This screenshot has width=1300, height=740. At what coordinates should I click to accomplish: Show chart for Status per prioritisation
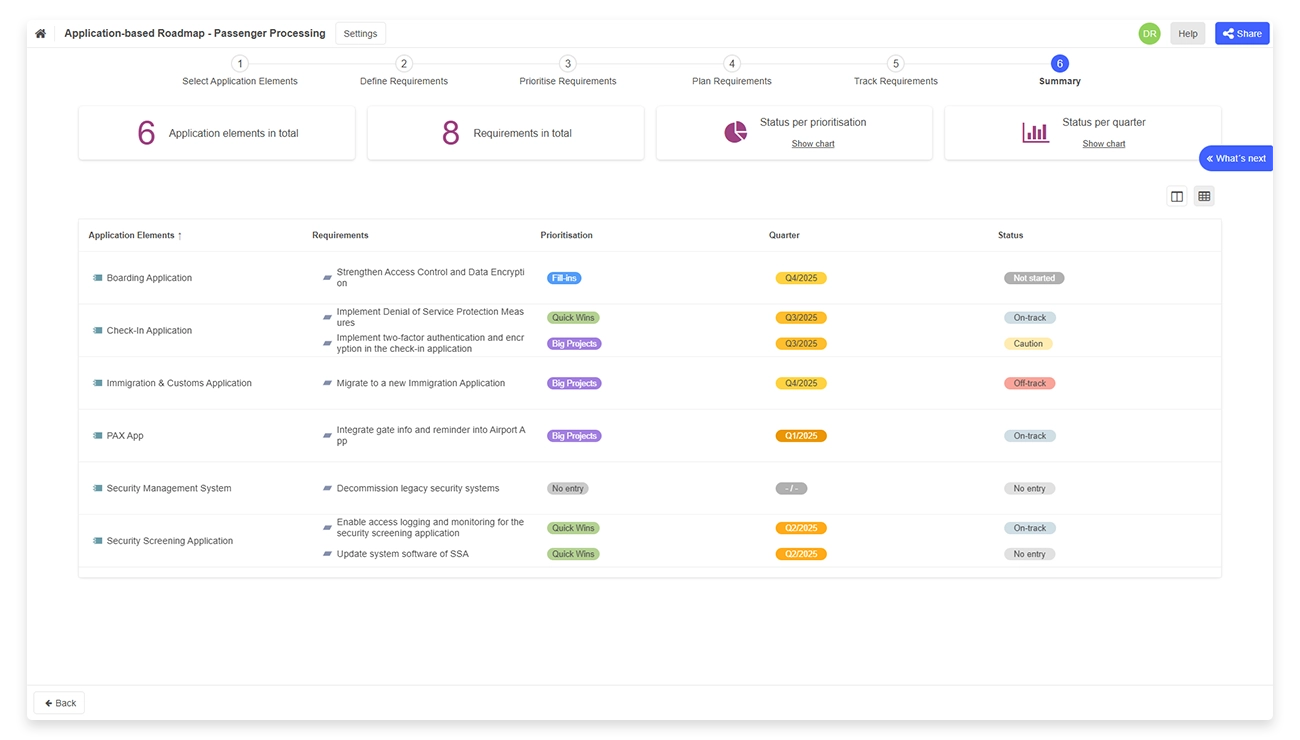point(812,144)
